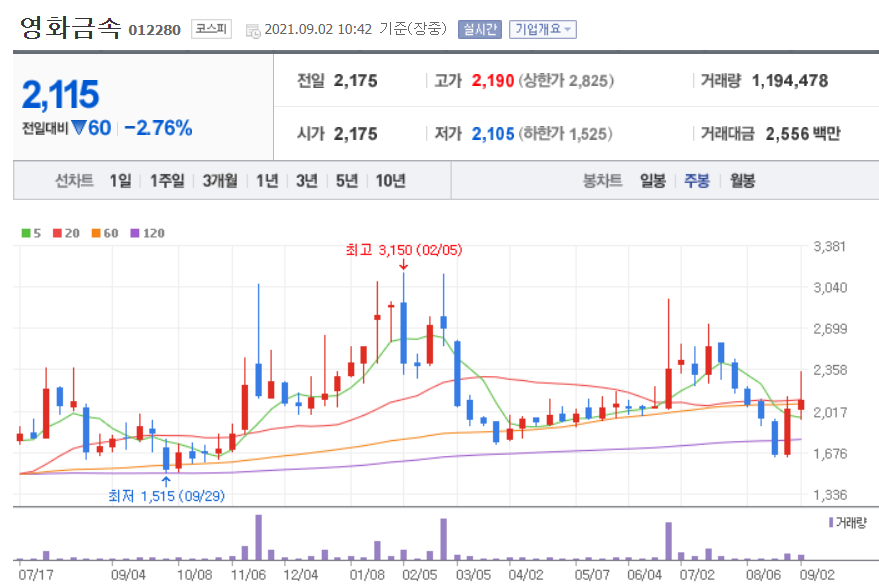Click the tallest volume bar below the chart

click(x=261, y=535)
